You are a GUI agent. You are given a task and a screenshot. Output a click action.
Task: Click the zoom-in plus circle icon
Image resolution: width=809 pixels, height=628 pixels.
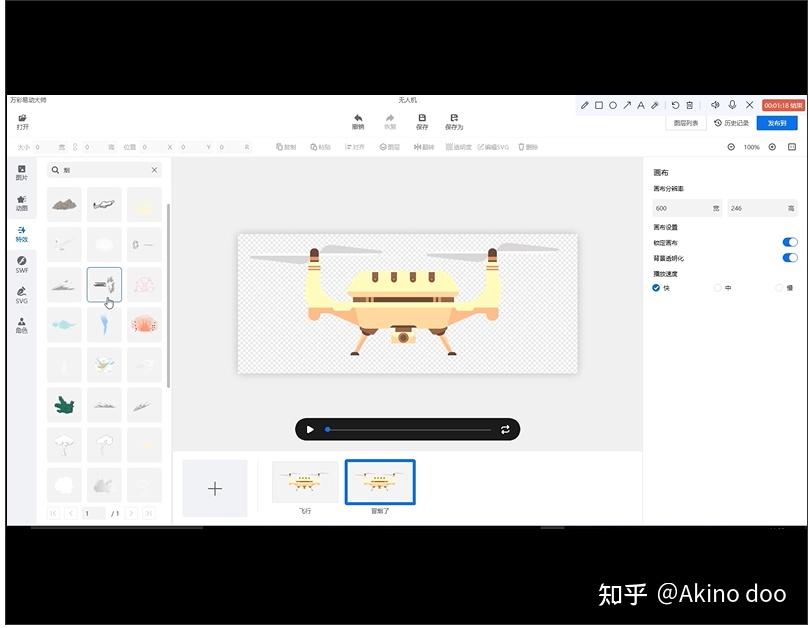tap(772, 147)
